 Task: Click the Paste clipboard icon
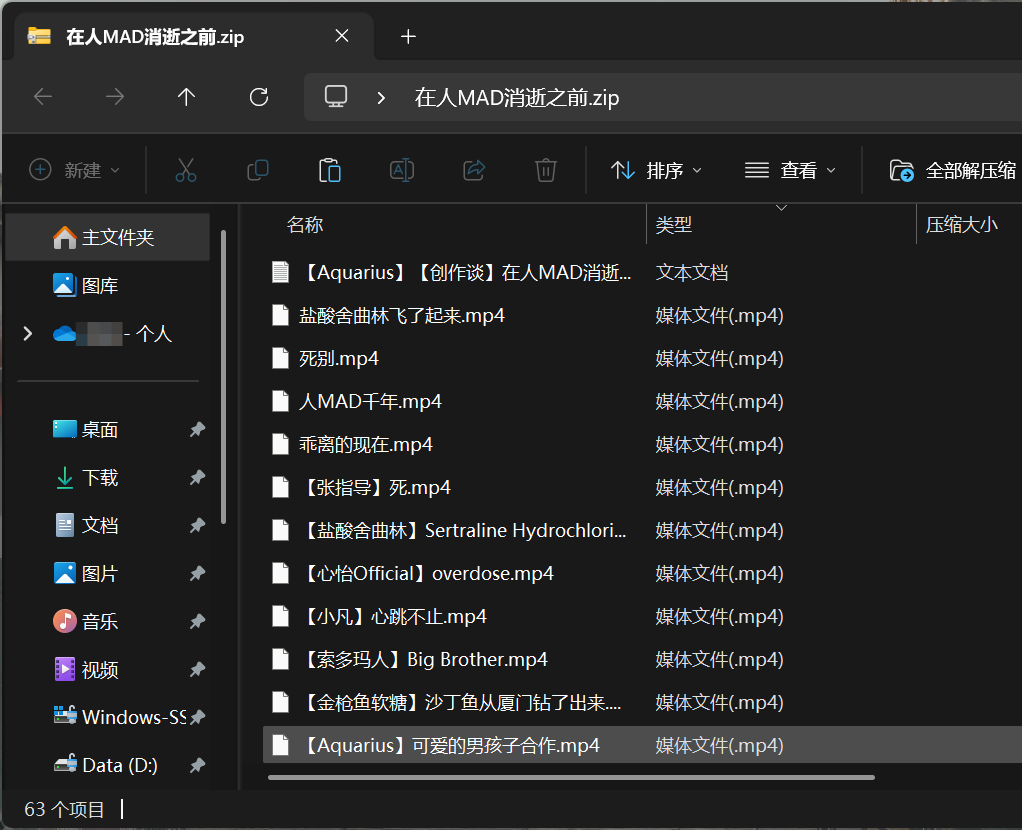330,171
